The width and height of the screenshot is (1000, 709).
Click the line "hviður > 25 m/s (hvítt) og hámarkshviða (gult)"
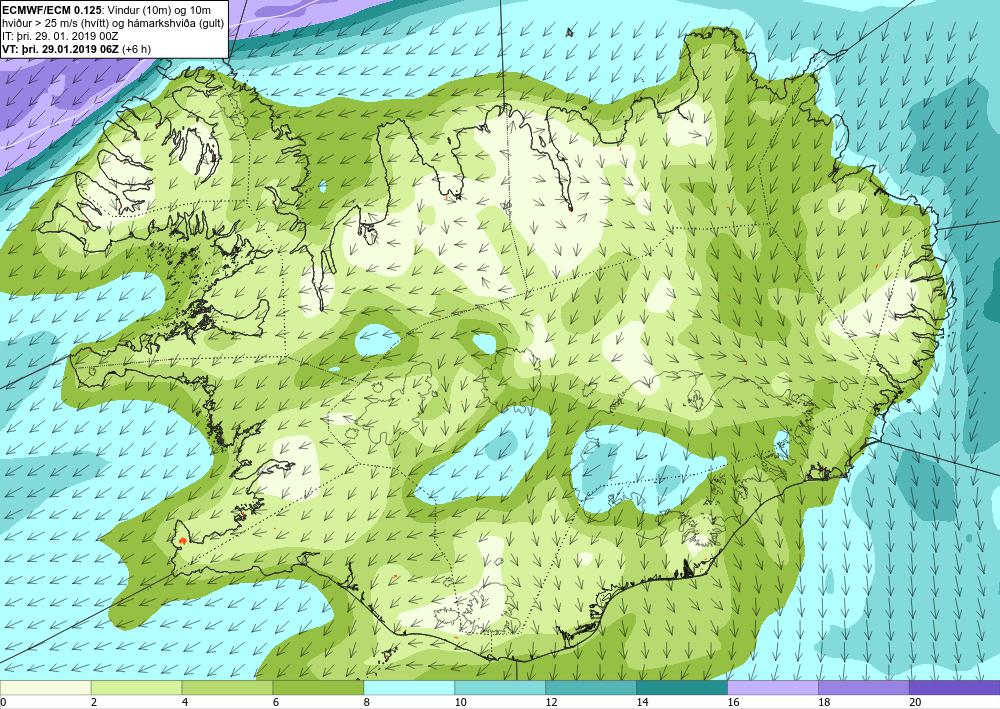tap(112, 23)
